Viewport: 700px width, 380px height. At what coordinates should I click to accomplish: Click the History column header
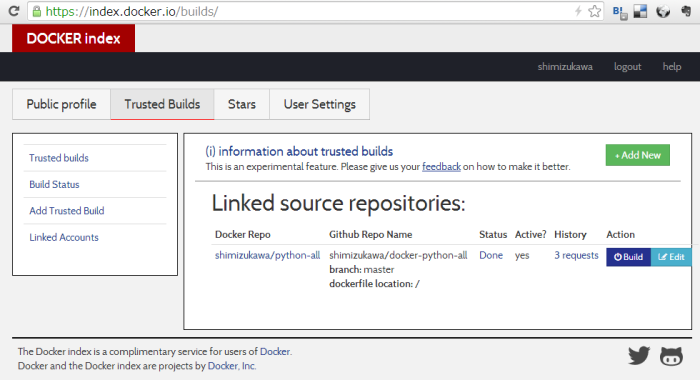pos(570,234)
